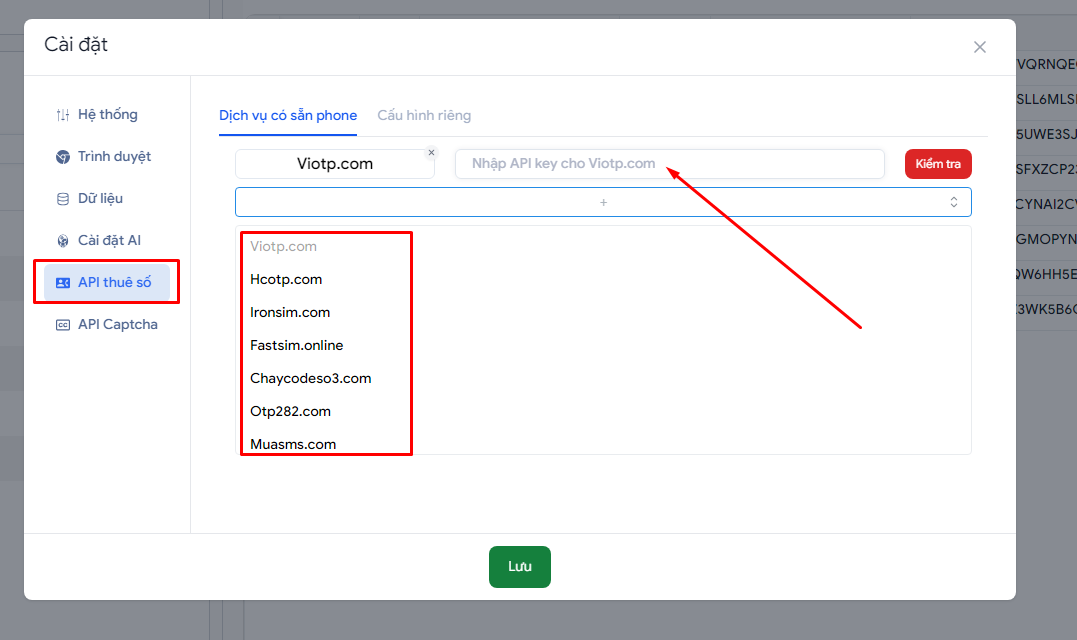Choose Otp282.com from the list
The width and height of the screenshot is (1077, 640).
click(291, 411)
